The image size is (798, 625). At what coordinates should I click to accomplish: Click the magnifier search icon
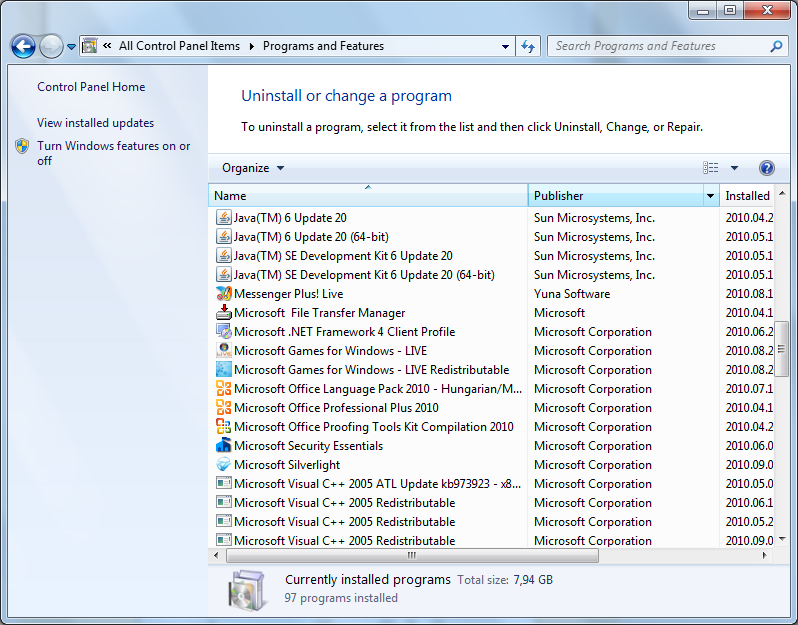(776, 46)
